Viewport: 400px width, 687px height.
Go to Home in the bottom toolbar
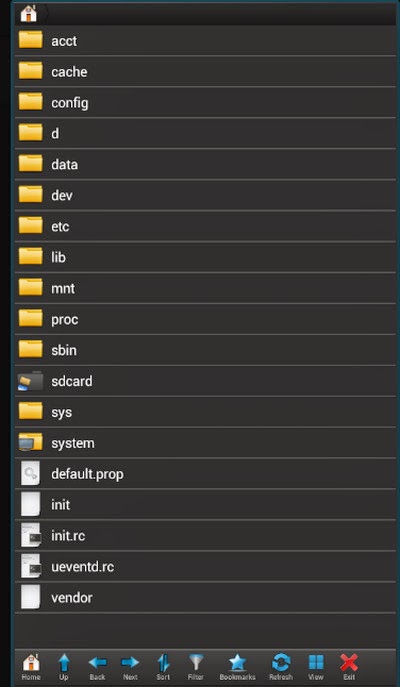[31, 666]
